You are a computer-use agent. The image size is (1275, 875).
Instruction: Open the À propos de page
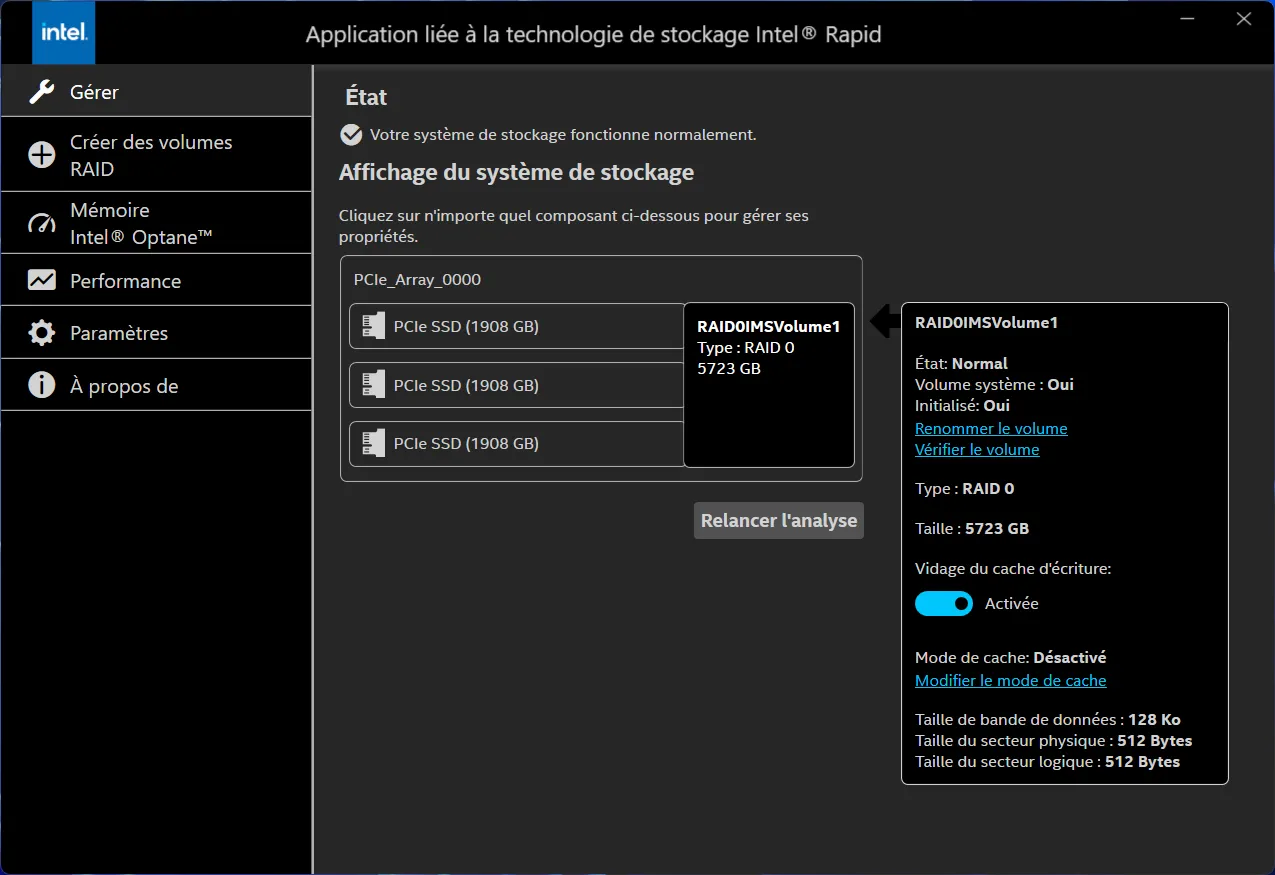[123, 386]
